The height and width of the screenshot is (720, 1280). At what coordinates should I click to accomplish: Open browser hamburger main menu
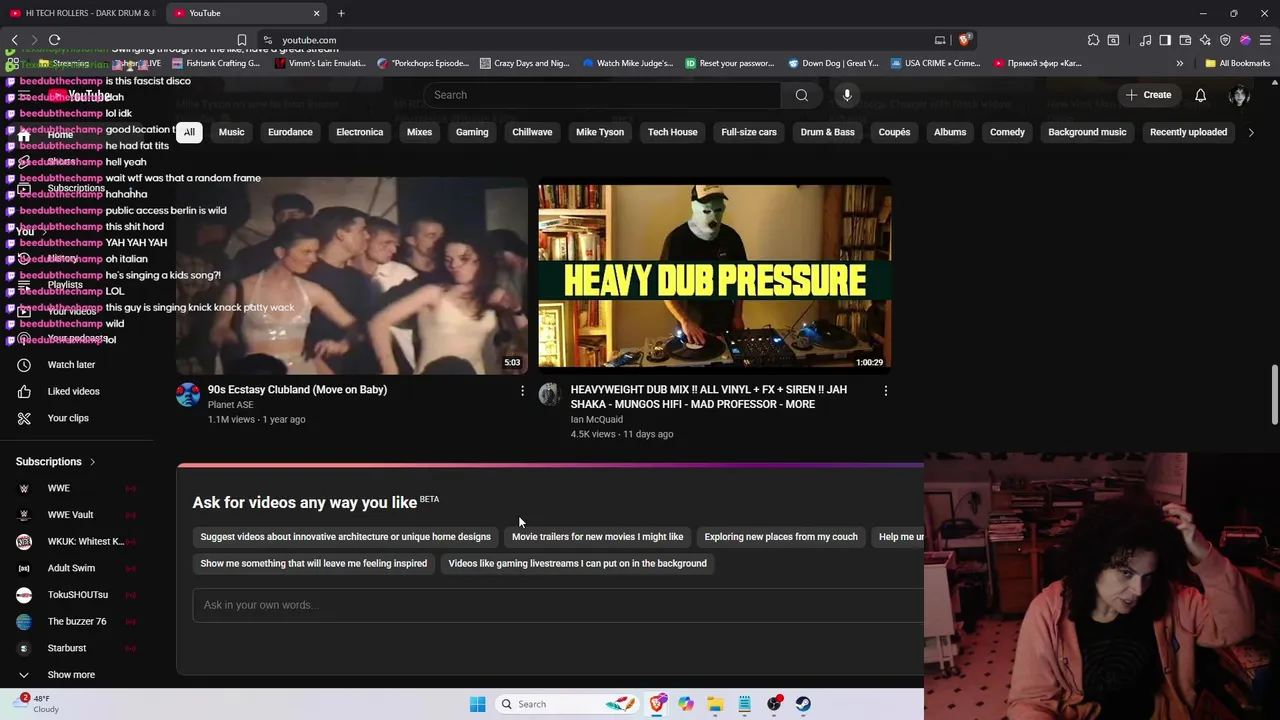click(1265, 40)
